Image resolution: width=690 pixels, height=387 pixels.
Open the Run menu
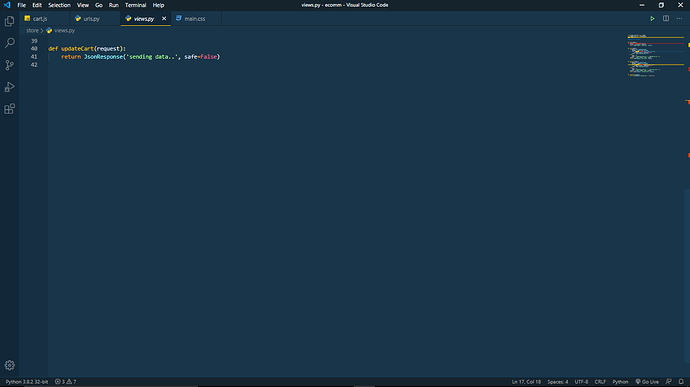(x=114, y=5)
